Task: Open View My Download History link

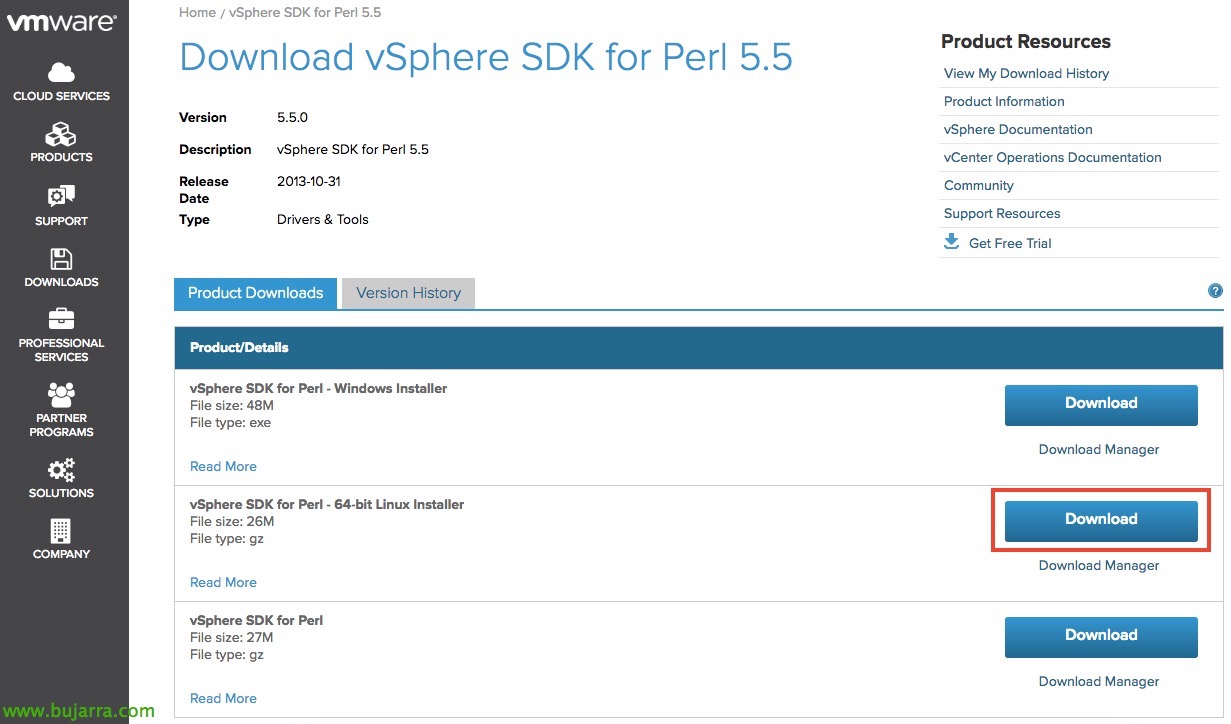Action: tap(1026, 74)
